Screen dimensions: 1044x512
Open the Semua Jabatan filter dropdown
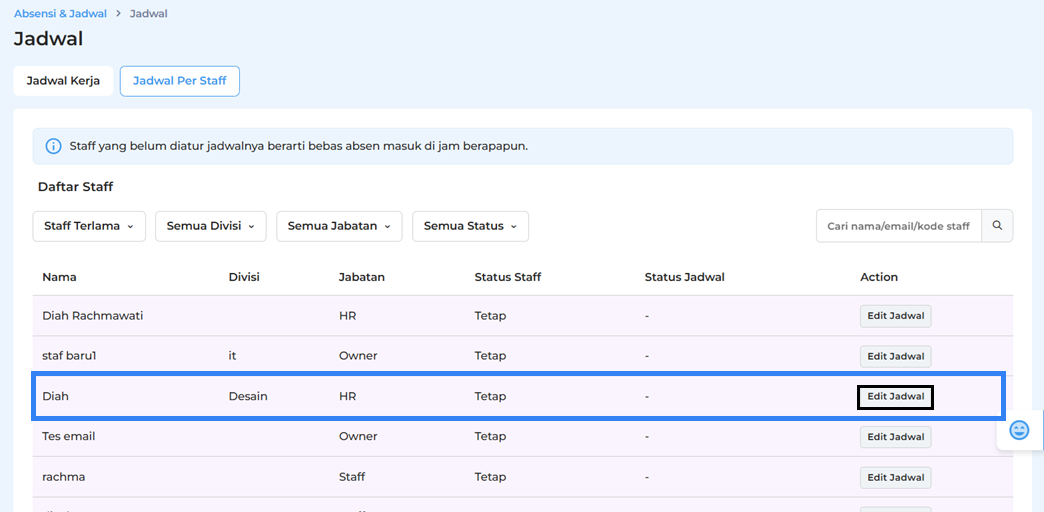tap(339, 226)
